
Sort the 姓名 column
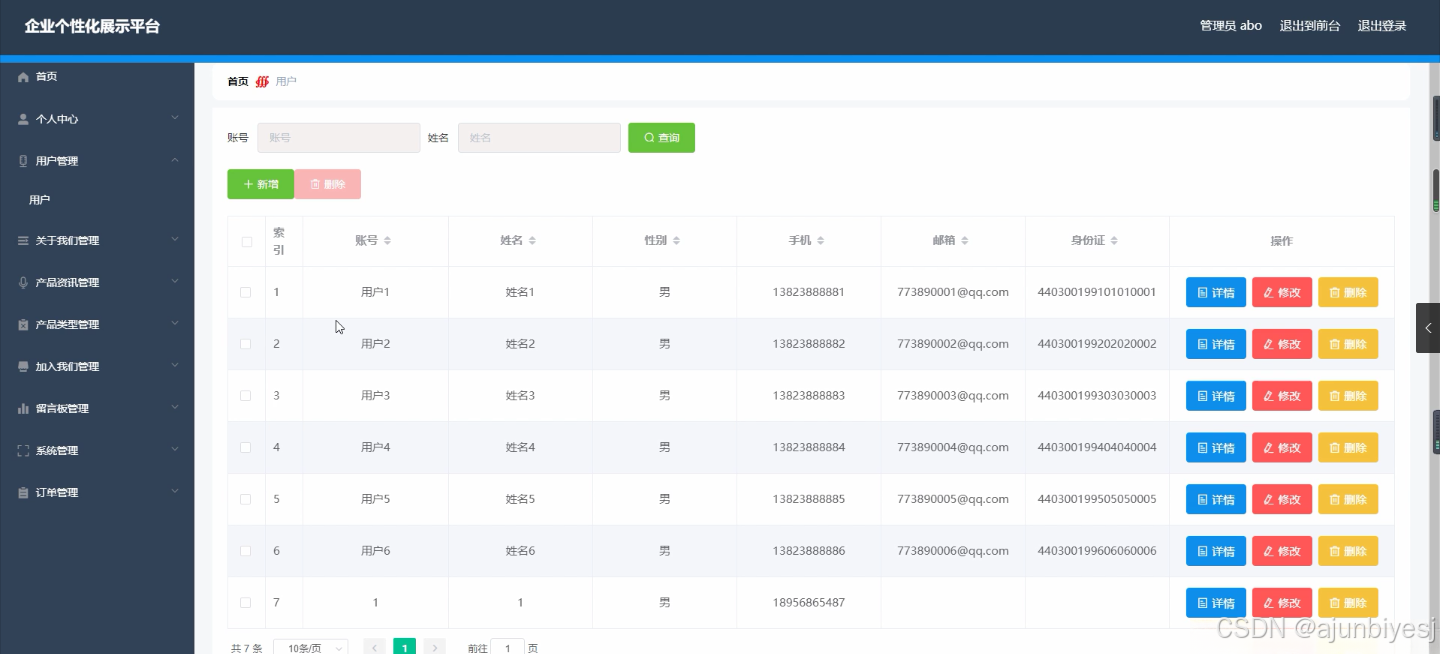[x=532, y=241]
